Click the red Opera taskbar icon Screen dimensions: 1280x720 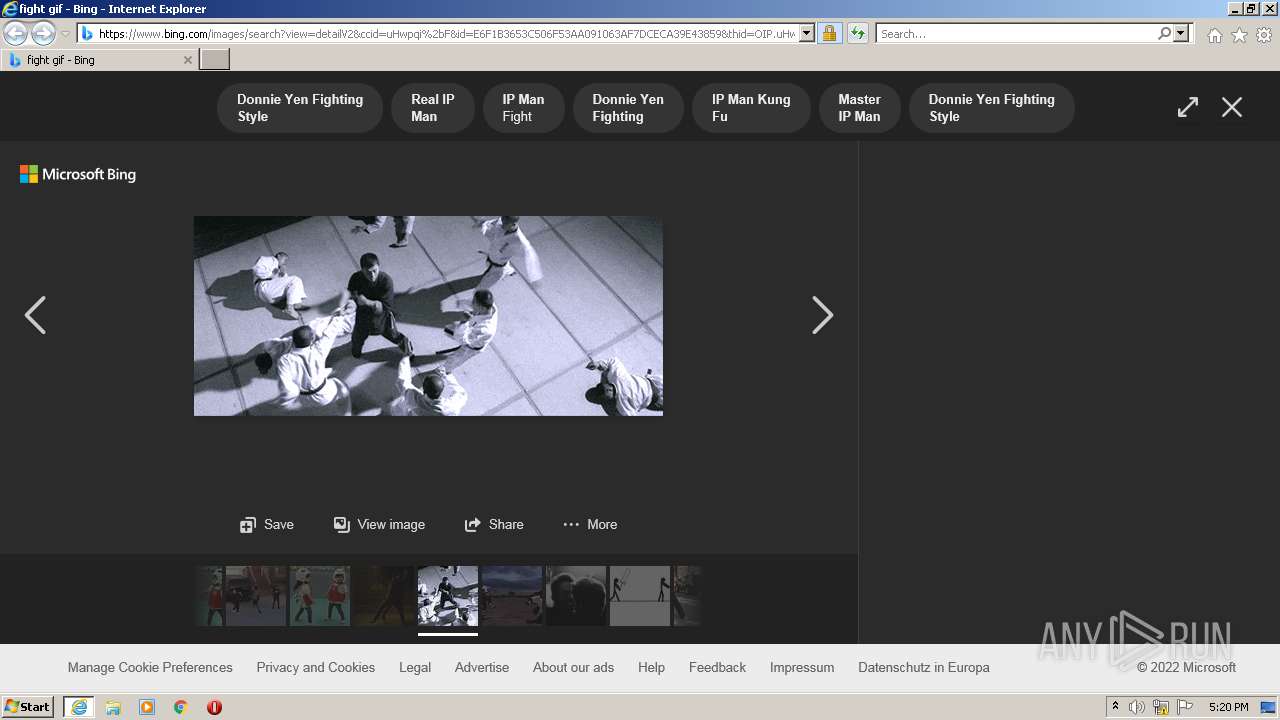(214, 707)
